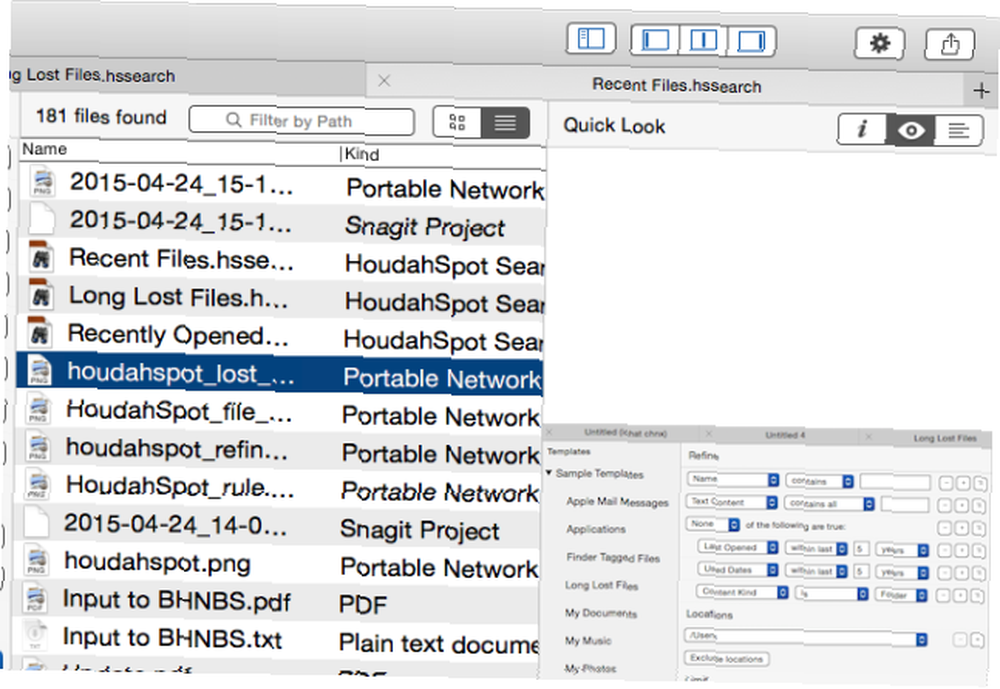The image size is (1000, 689).
Task: Show the text preview pane button
Action: coord(959,131)
